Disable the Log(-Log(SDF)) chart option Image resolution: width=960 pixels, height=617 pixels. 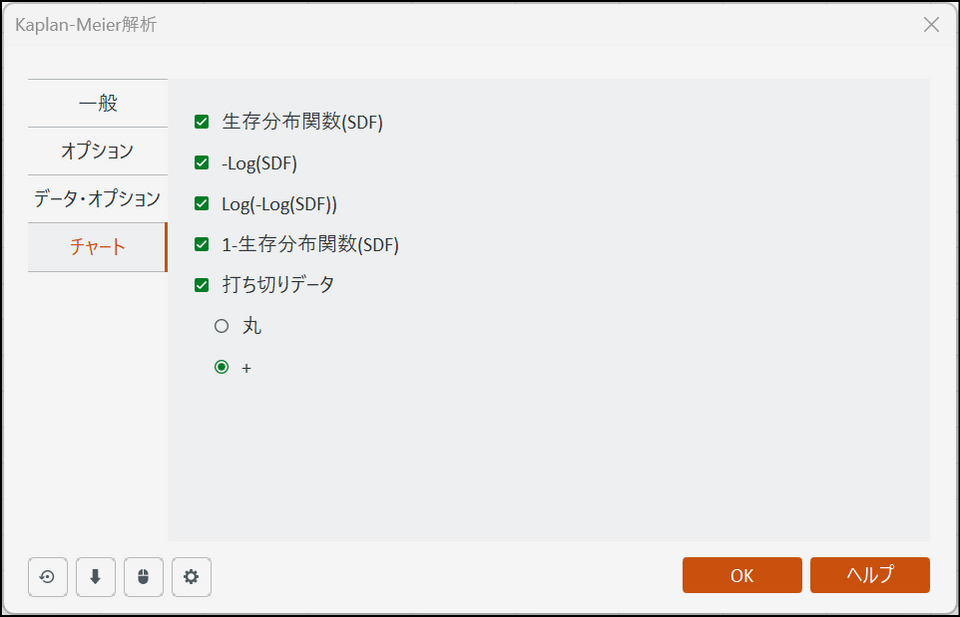pos(202,204)
